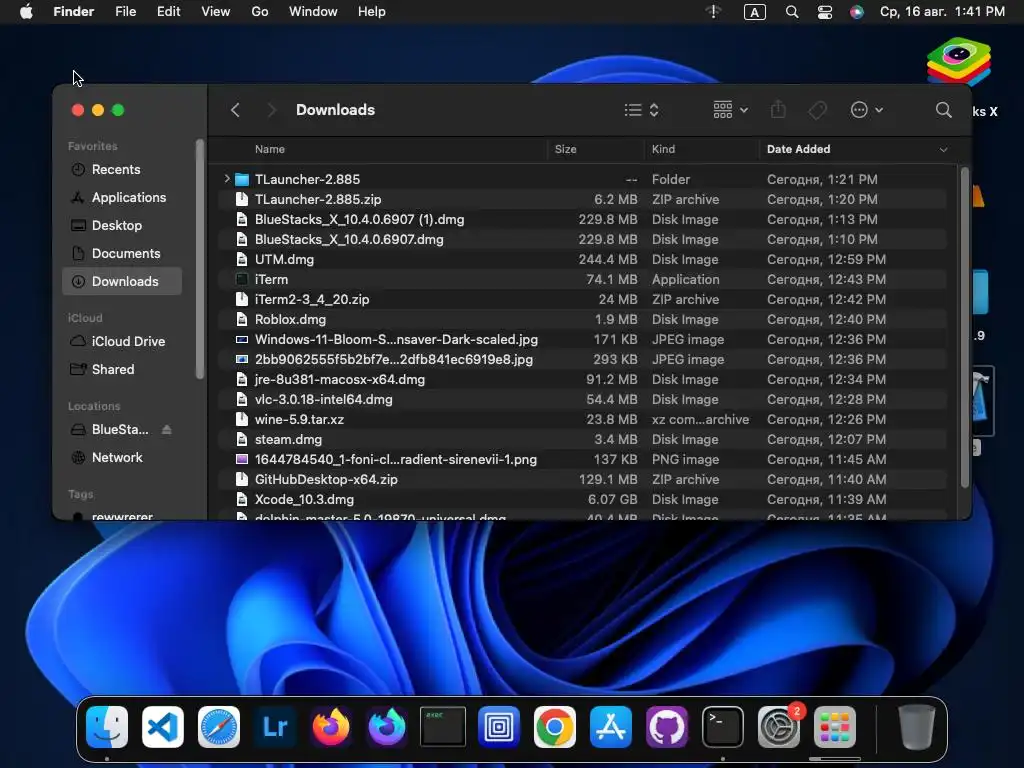Image resolution: width=1024 pixels, height=768 pixels.
Task: Sort by the Size column header
Action: click(566, 149)
